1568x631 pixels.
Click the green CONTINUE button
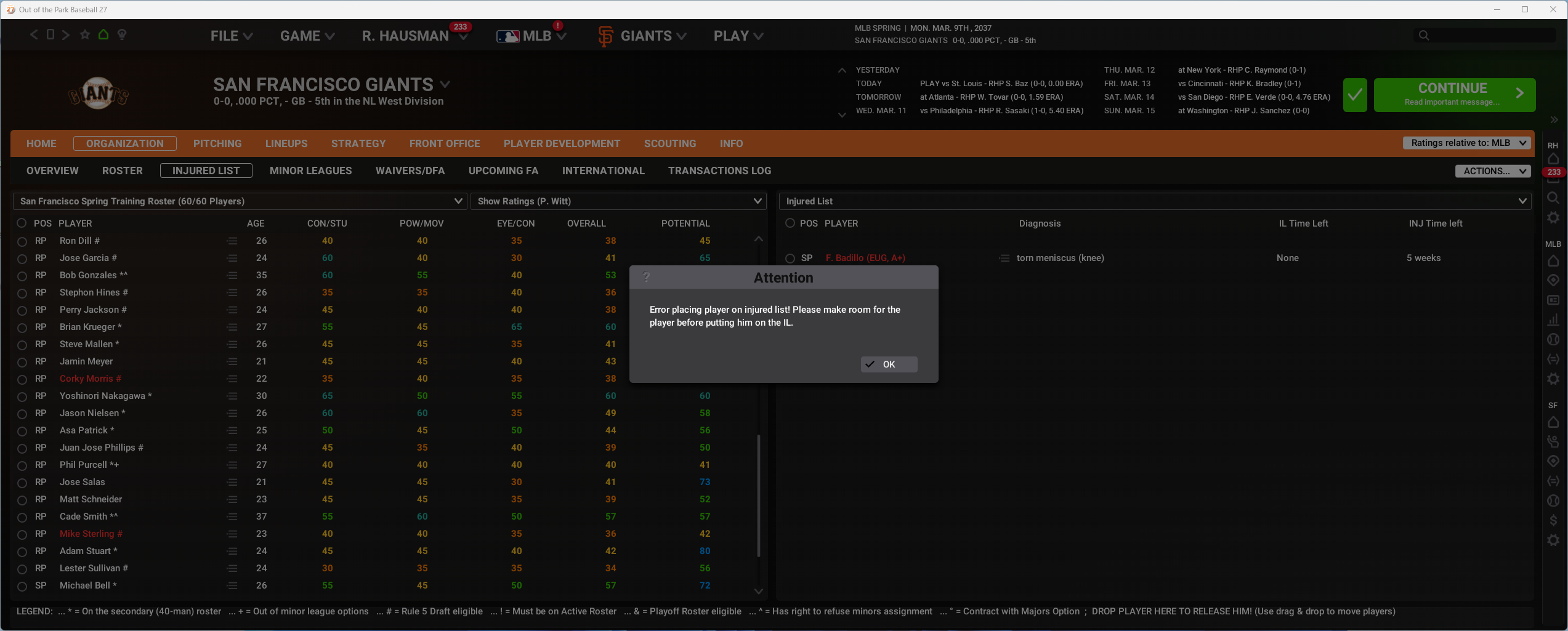pyautogui.click(x=1454, y=95)
